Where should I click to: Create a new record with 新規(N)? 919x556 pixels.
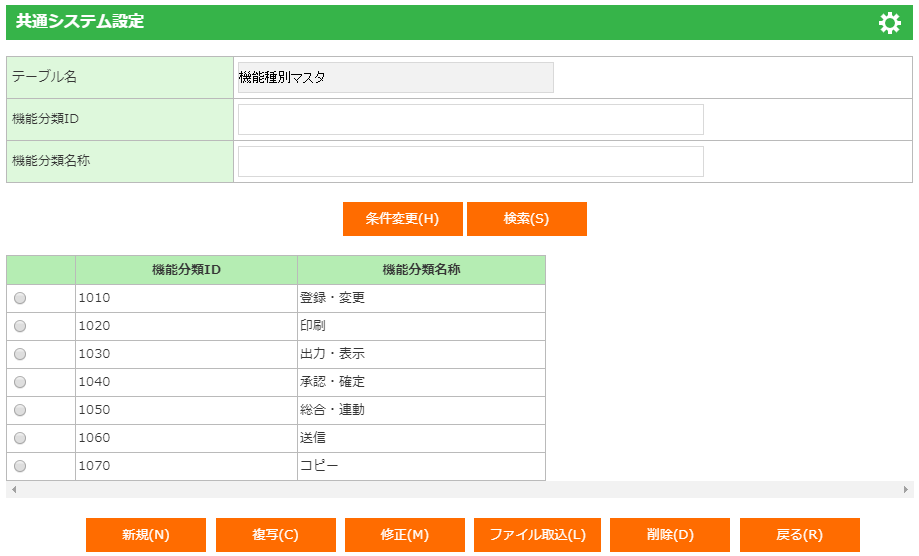point(146,534)
